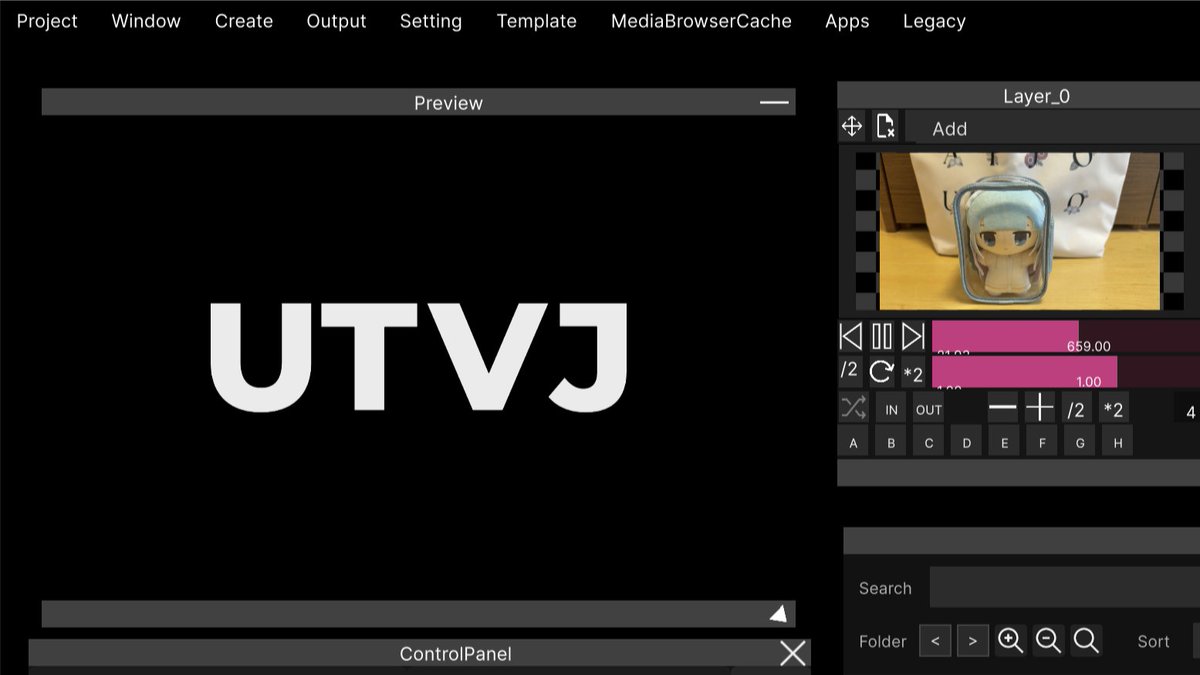Click the minus loop length button

(1002, 407)
